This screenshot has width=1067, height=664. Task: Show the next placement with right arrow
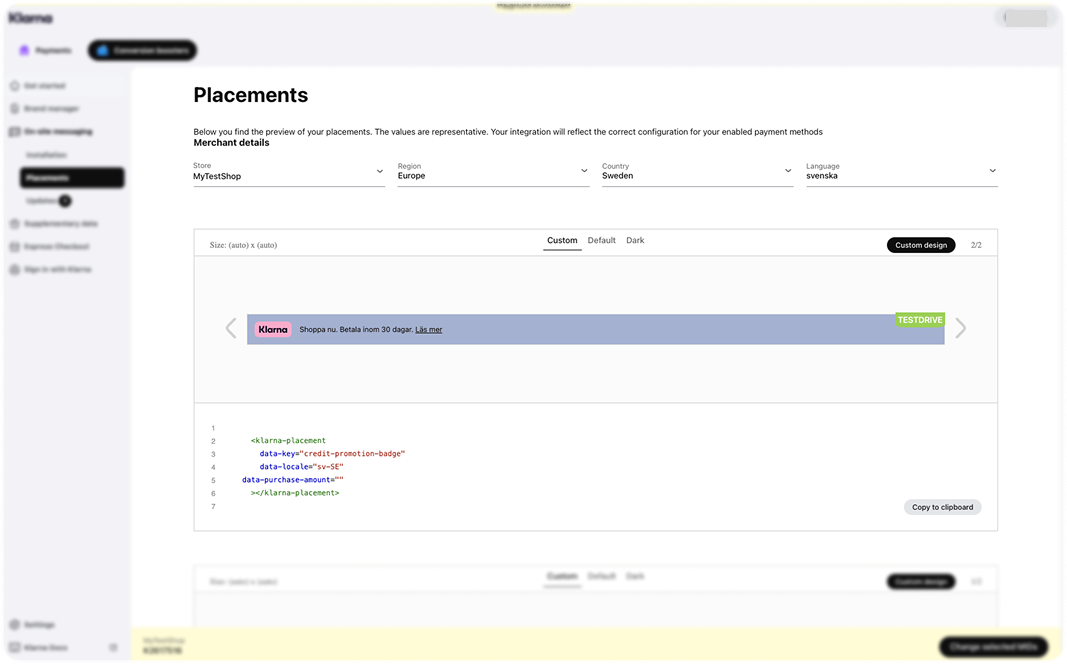(x=961, y=328)
